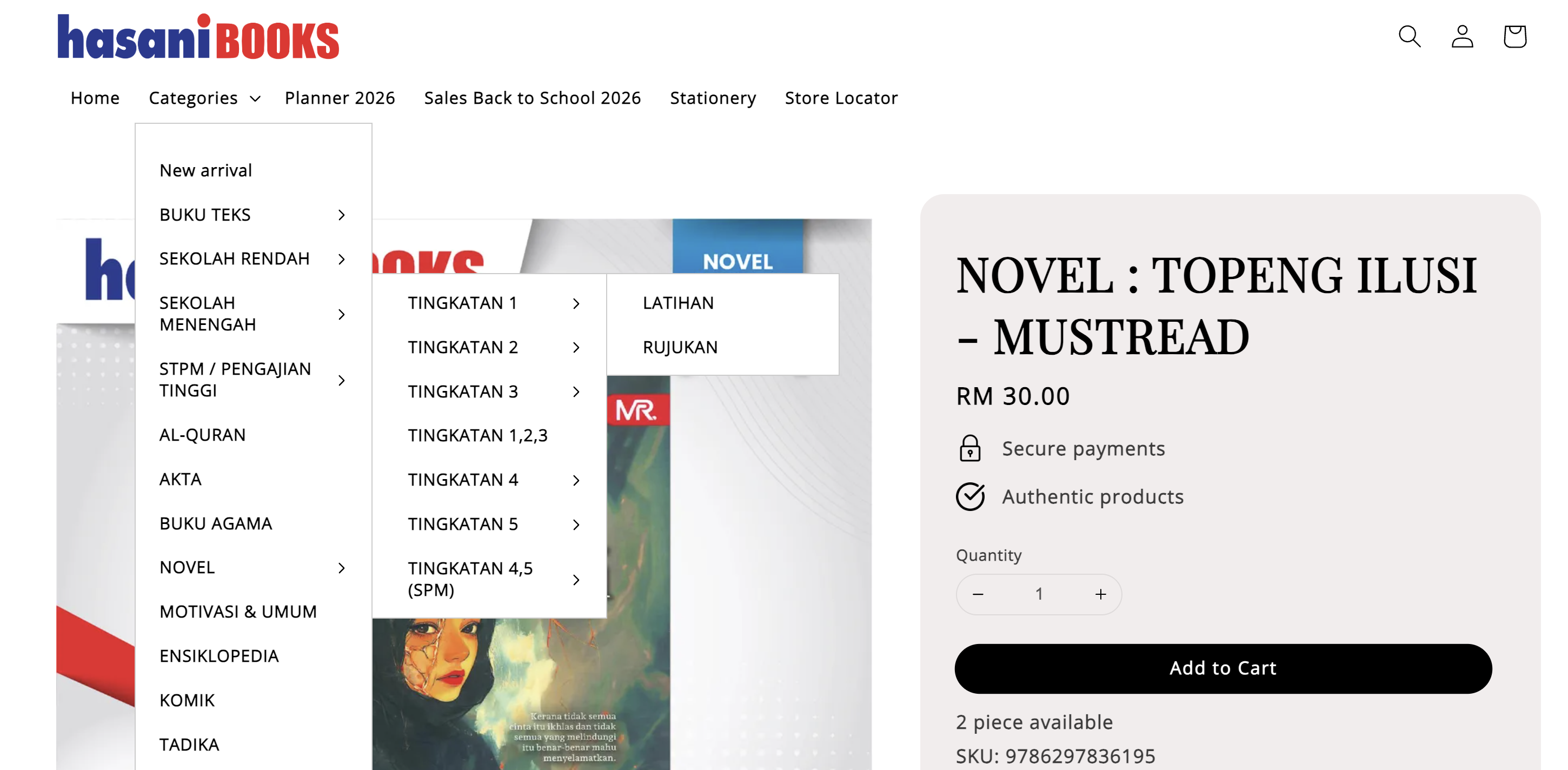Select LATIHAN under Tingkatan 1
The image size is (1568, 770).
coord(678,302)
